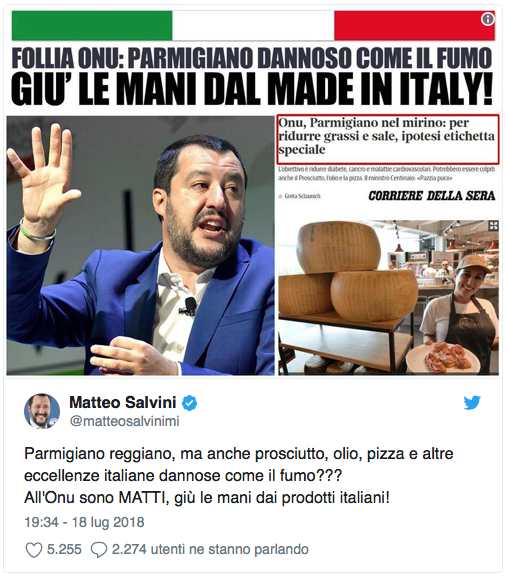Click the Matteo Salvini display name

(123, 403)
